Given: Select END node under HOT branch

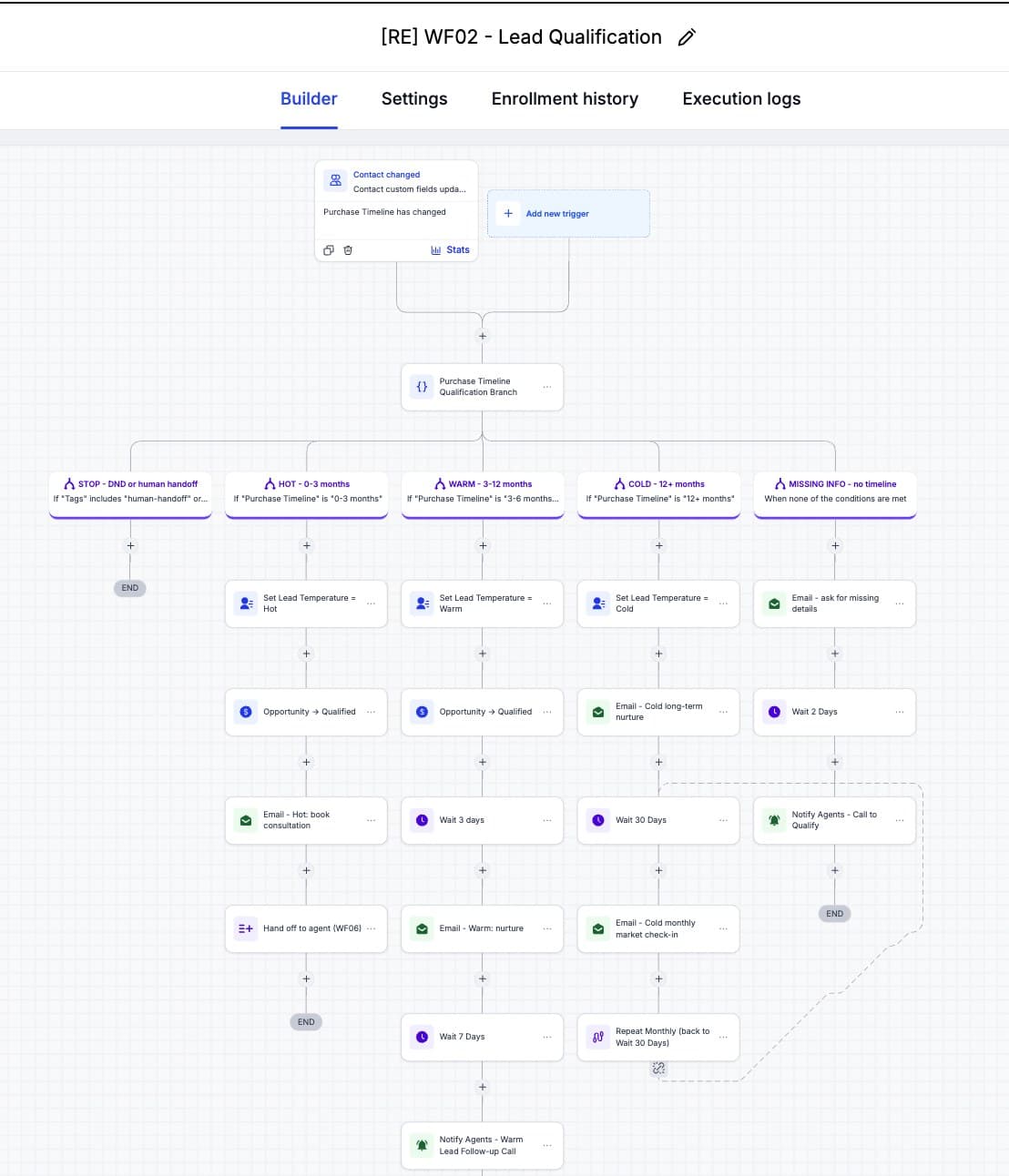Looking at the screenshot, I should coord(307,1022).
